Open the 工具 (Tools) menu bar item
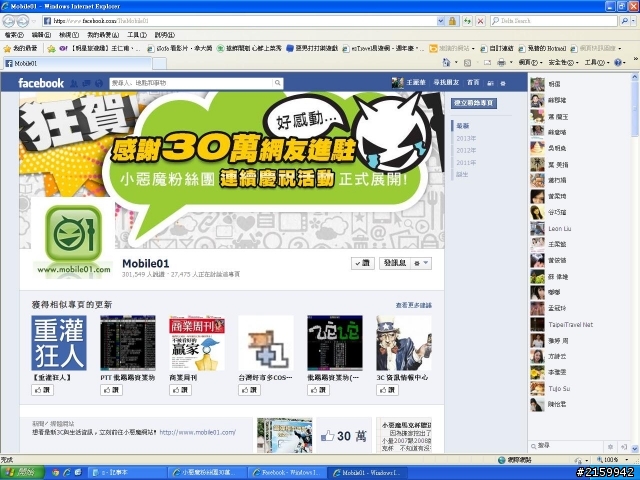Viewport: 640px width, 480px height. click(137, 35)
